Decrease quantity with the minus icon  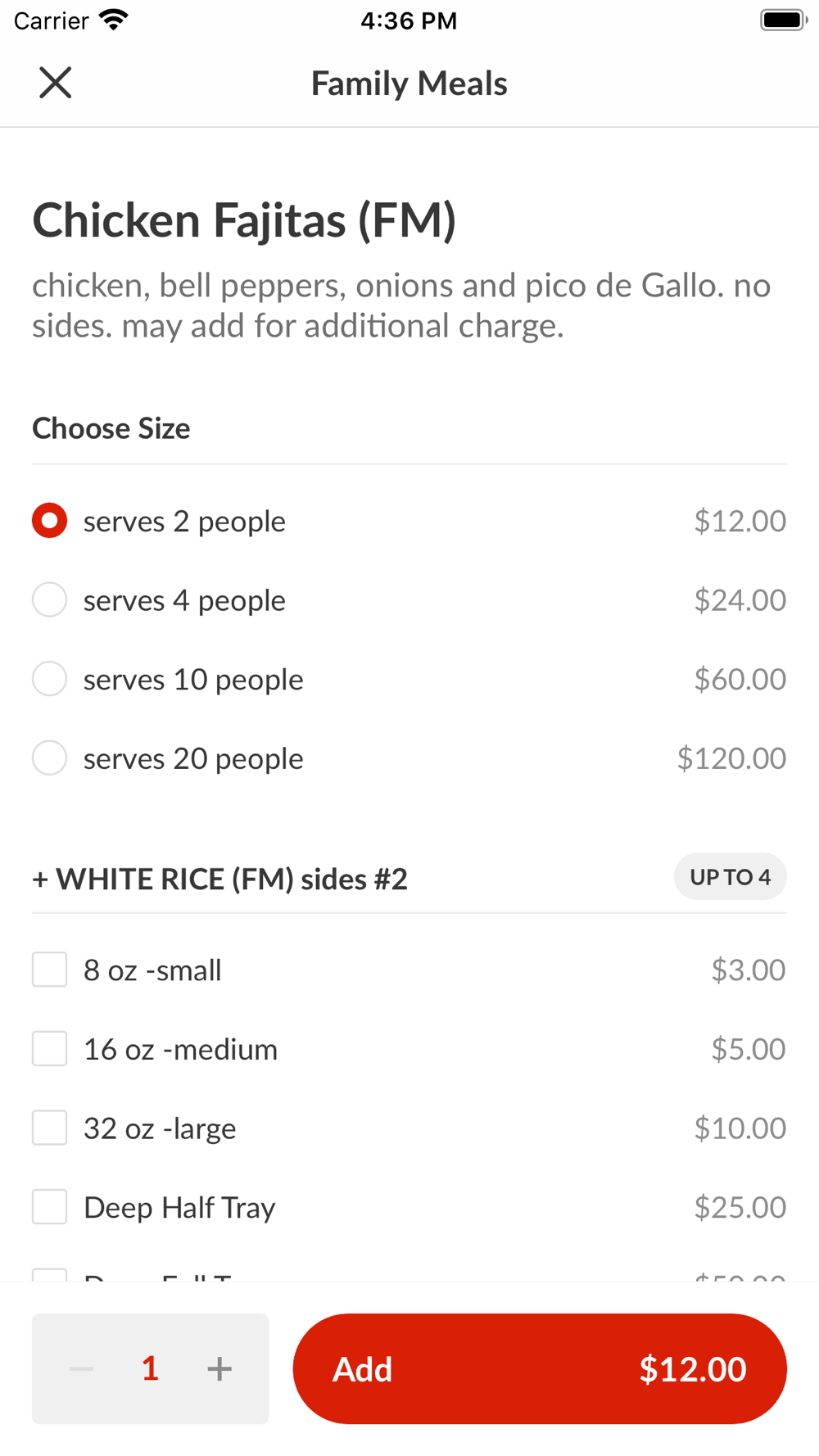pyautogui.click(x=81, y=1368)
